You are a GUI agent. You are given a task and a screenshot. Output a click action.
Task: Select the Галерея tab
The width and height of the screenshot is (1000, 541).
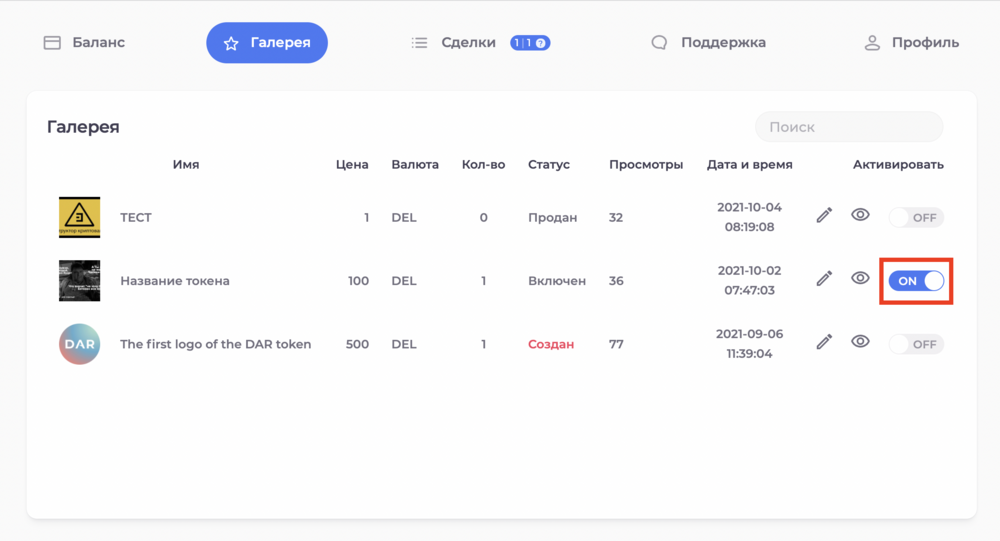(267, 43)
